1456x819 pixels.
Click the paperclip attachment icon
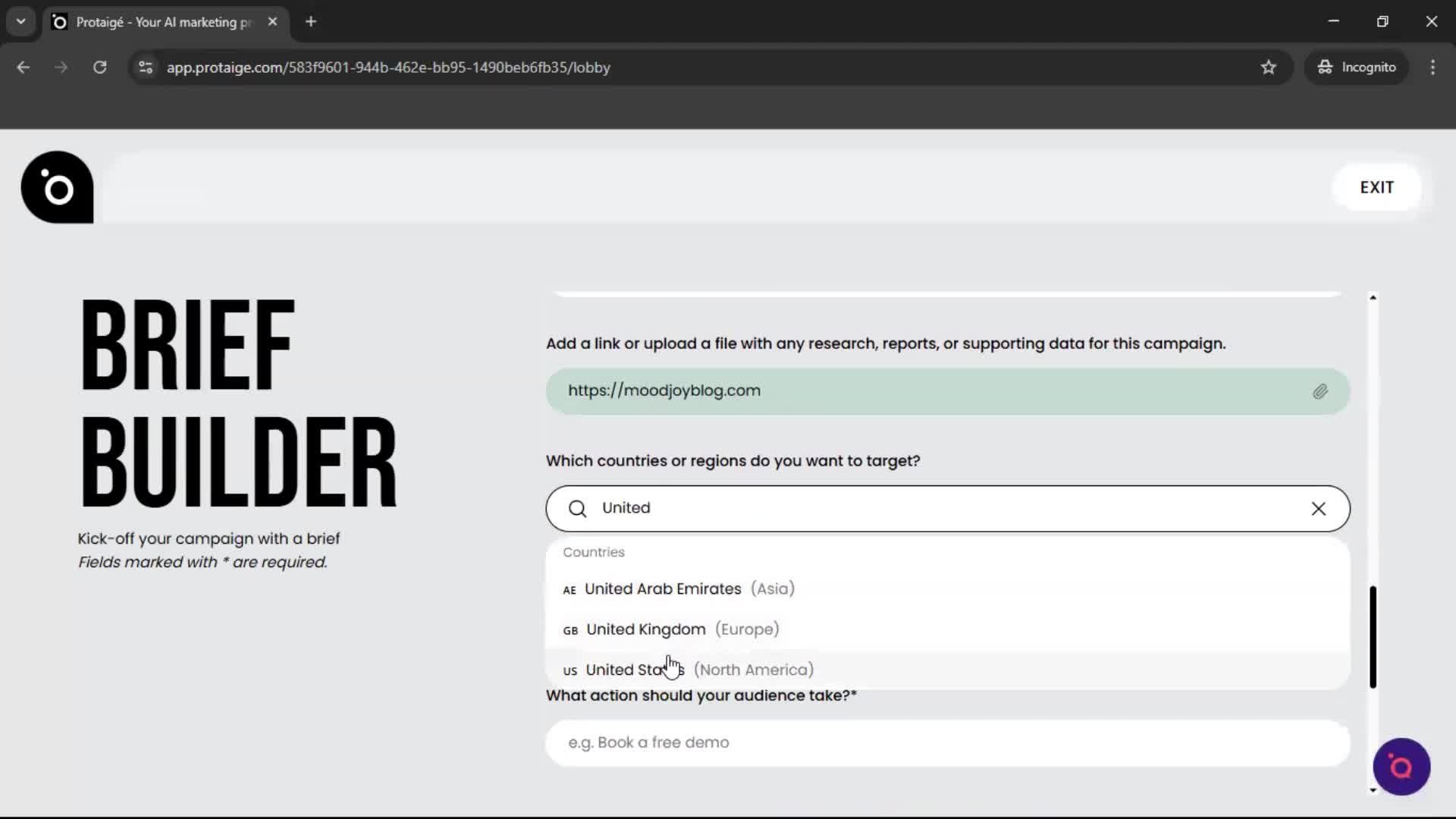[1321, 391]
